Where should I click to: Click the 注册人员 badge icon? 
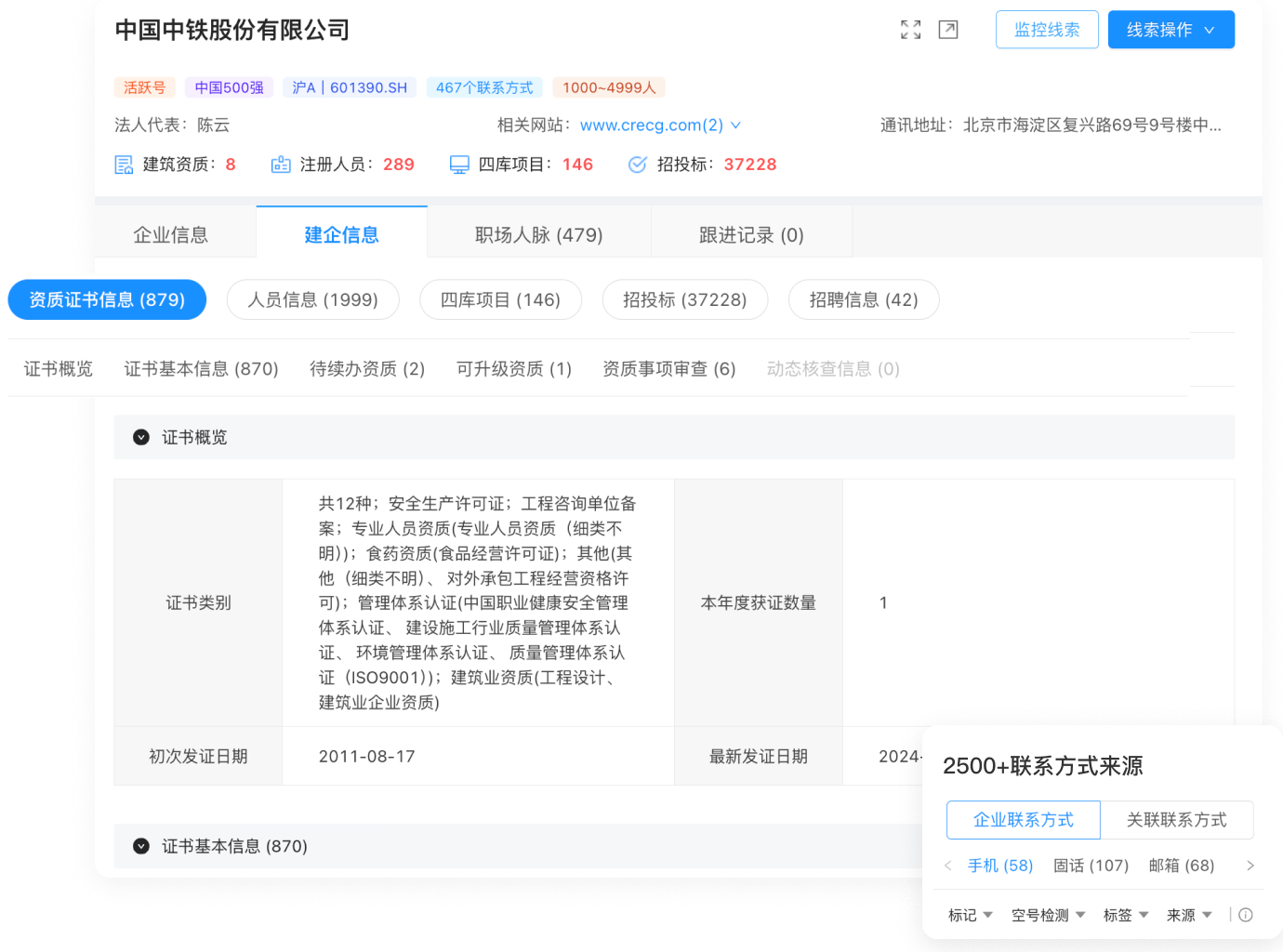click(x=281, y=165)
